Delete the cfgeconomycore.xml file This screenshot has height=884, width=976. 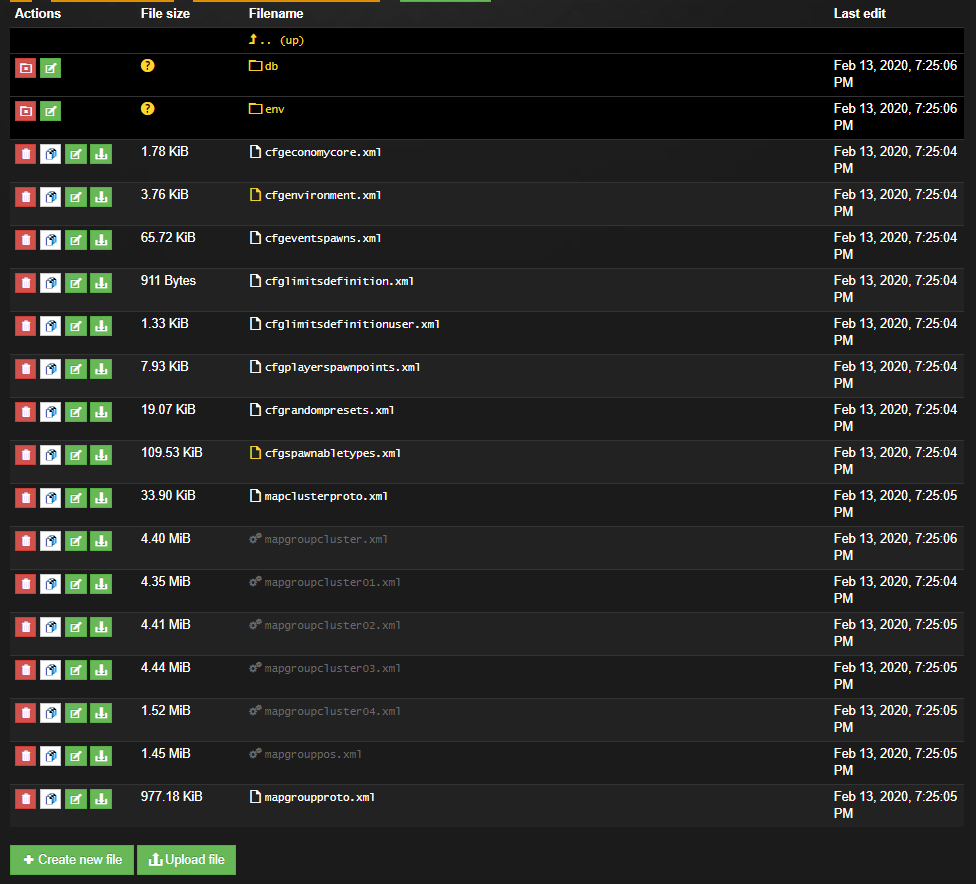pyautogui.click(x=25, y=154)
